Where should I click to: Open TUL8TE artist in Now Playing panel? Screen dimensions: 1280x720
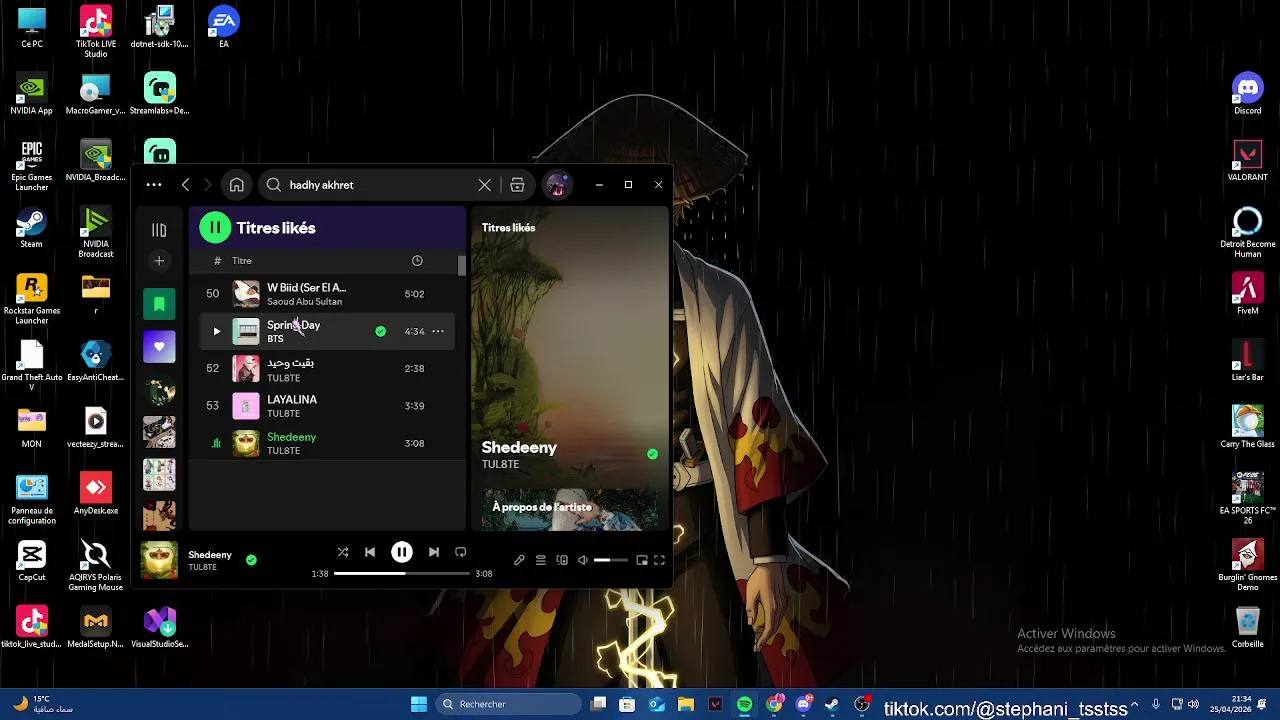click(500, 465)
